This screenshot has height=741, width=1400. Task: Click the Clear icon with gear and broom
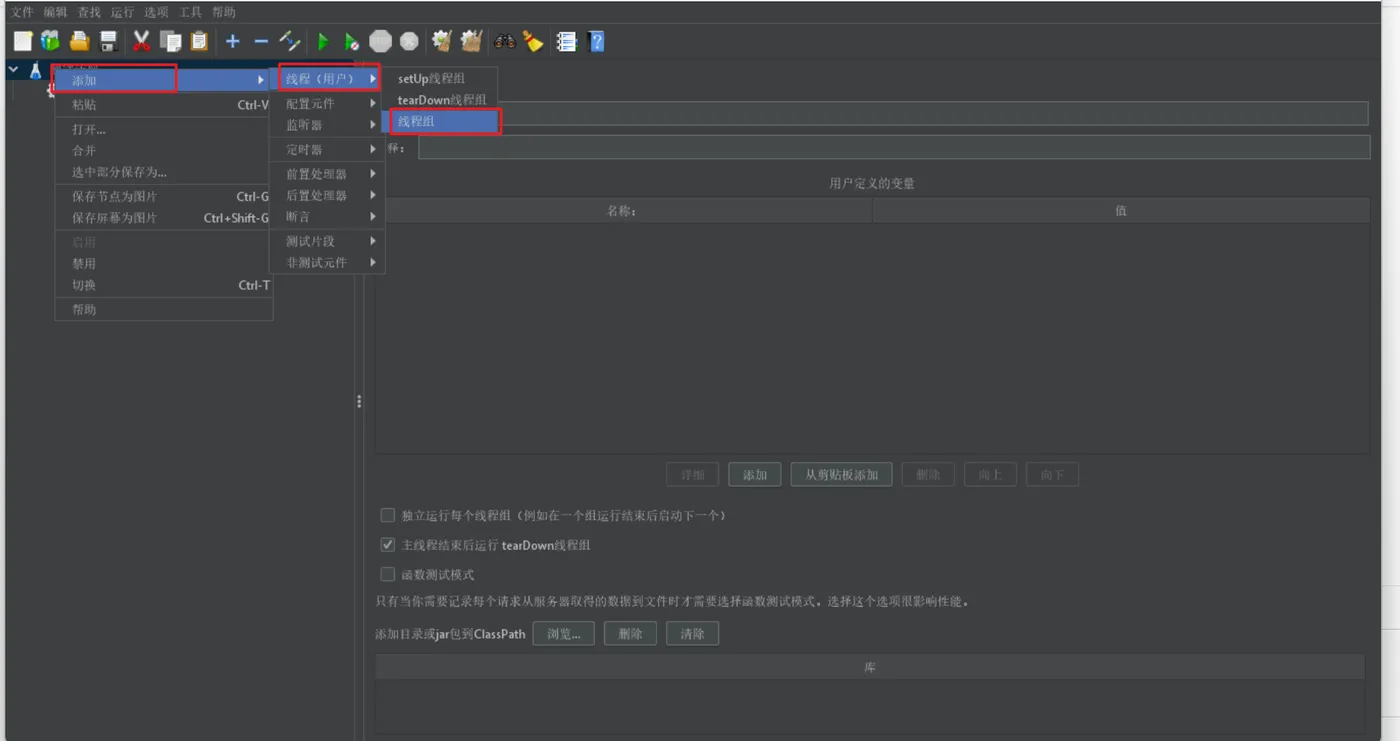tap(441, 41)
